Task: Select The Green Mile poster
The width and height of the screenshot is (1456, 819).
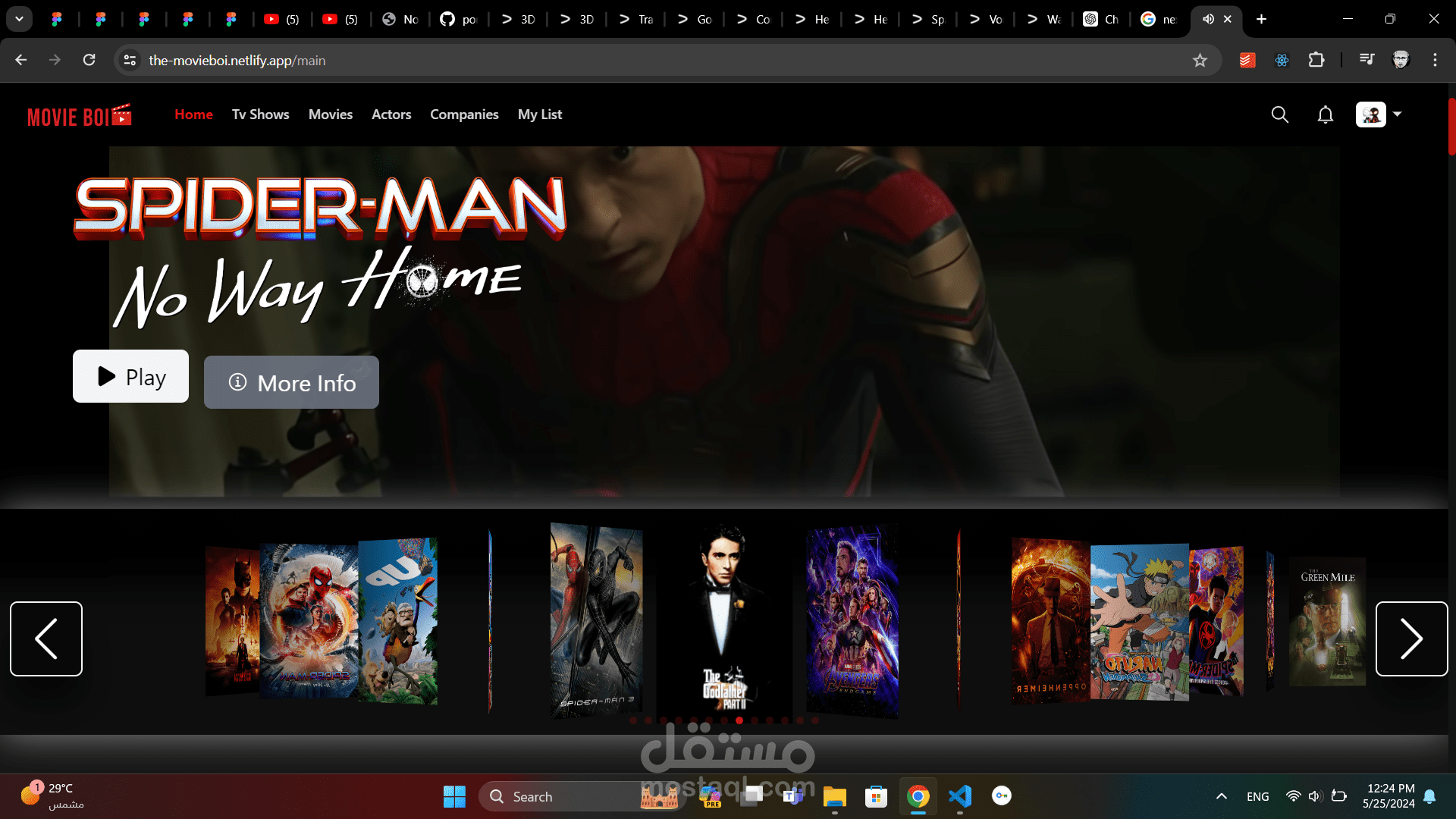Action: coord(1328,622)
